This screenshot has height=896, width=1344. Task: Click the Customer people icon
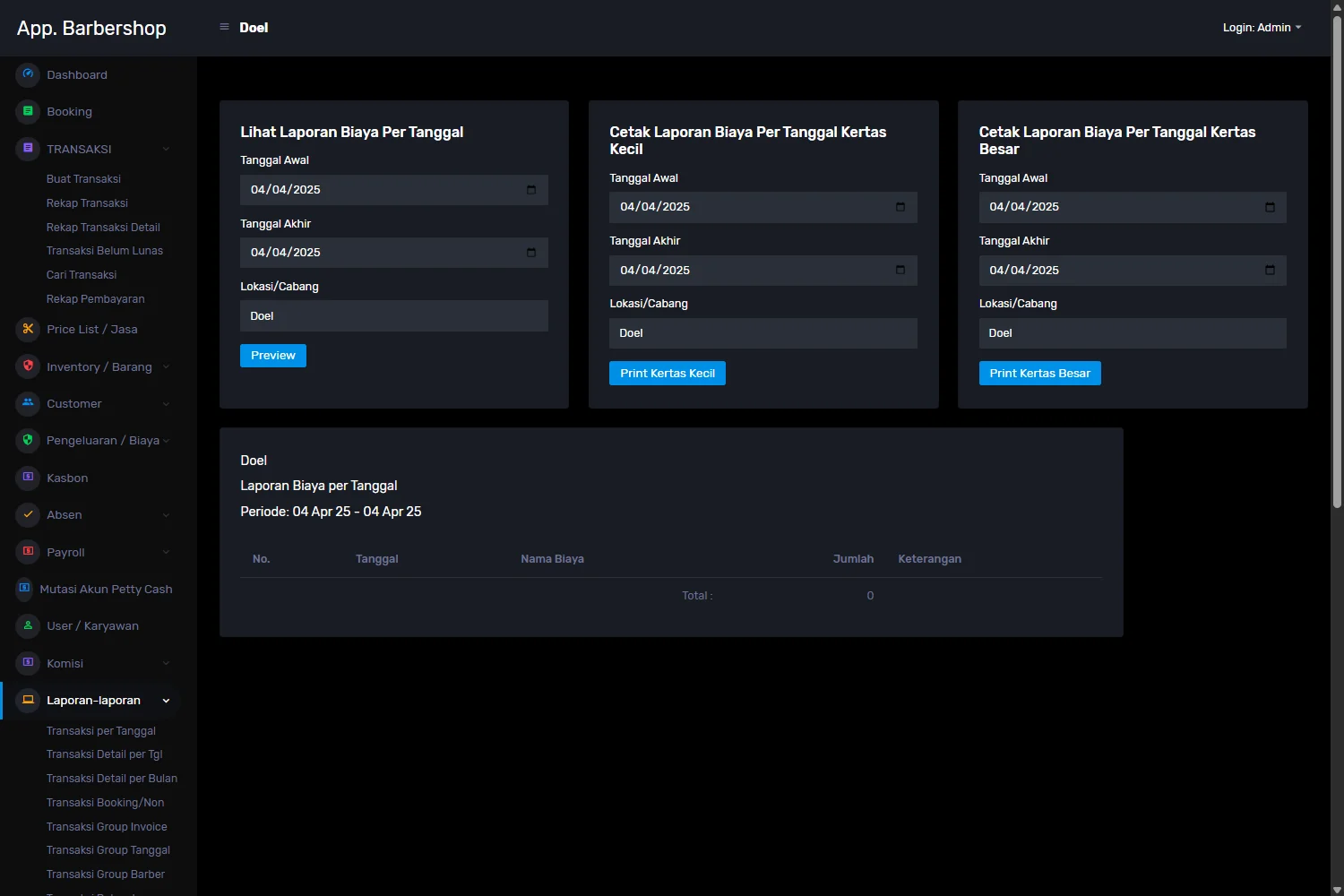(28, 403)
